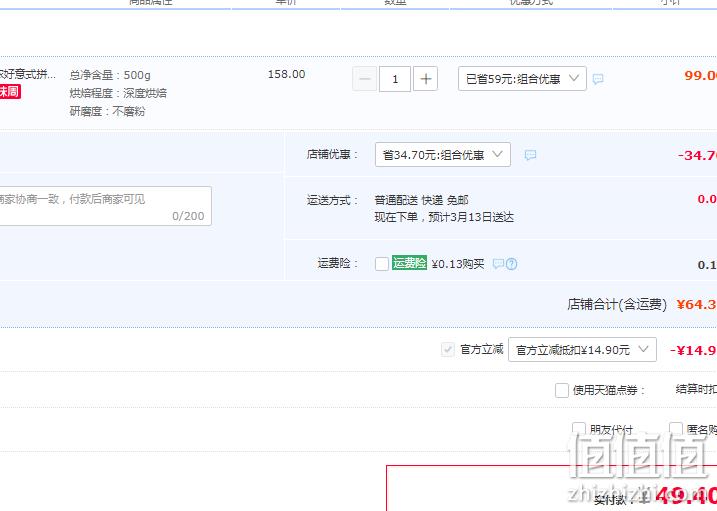Click the green 运费险 badge

click(x=409, y=263)
